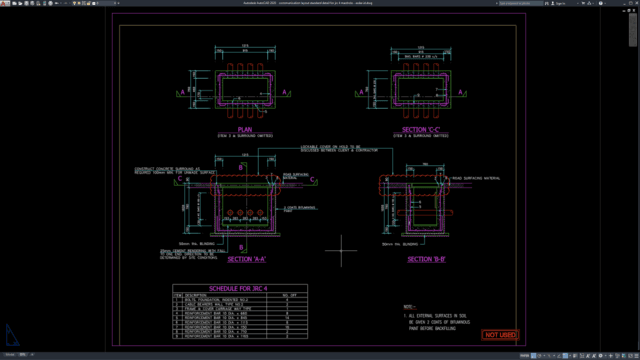Click the first annotation scale A icon
Screen dimensions: 640x360
[x=588, y=356]
